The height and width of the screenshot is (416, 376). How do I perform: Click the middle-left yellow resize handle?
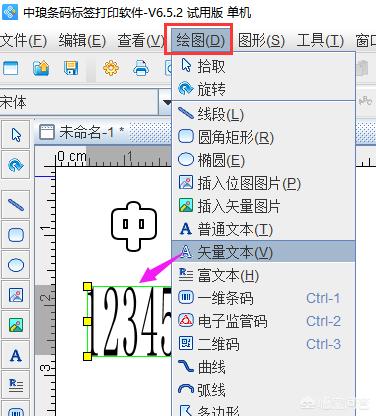(x=87, y=321)
